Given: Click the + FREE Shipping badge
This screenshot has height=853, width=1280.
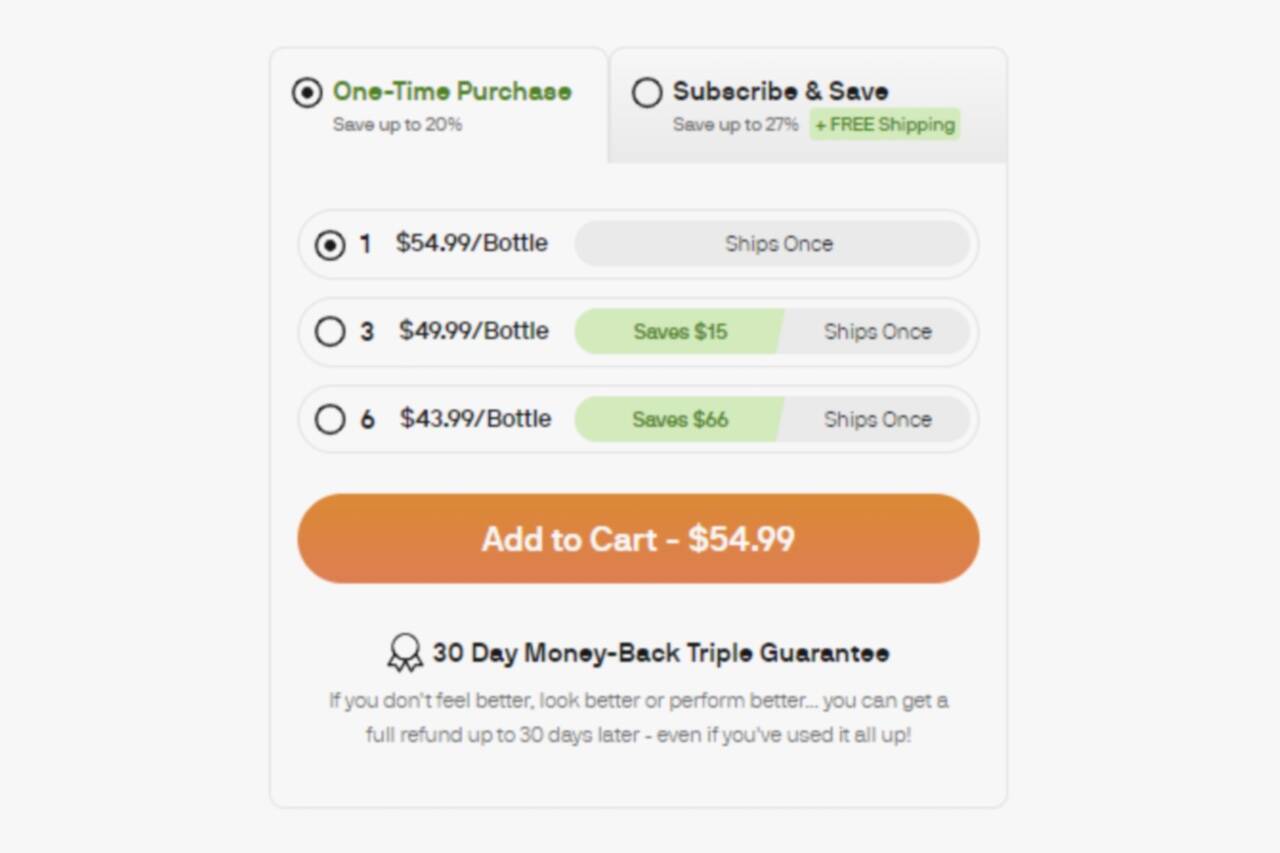Looking at the screenshot, I should coord(885,125).
